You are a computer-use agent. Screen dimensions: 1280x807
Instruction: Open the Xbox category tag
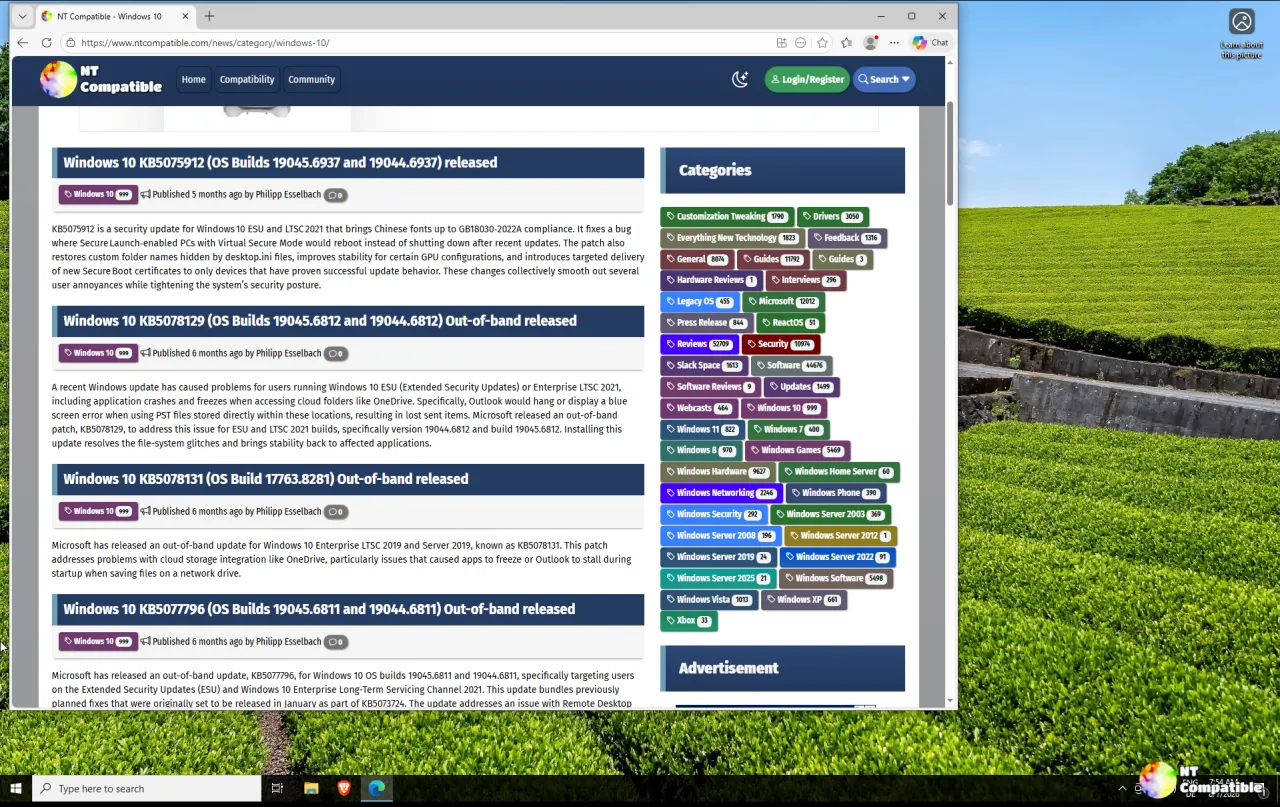click(x=689, y=620)
